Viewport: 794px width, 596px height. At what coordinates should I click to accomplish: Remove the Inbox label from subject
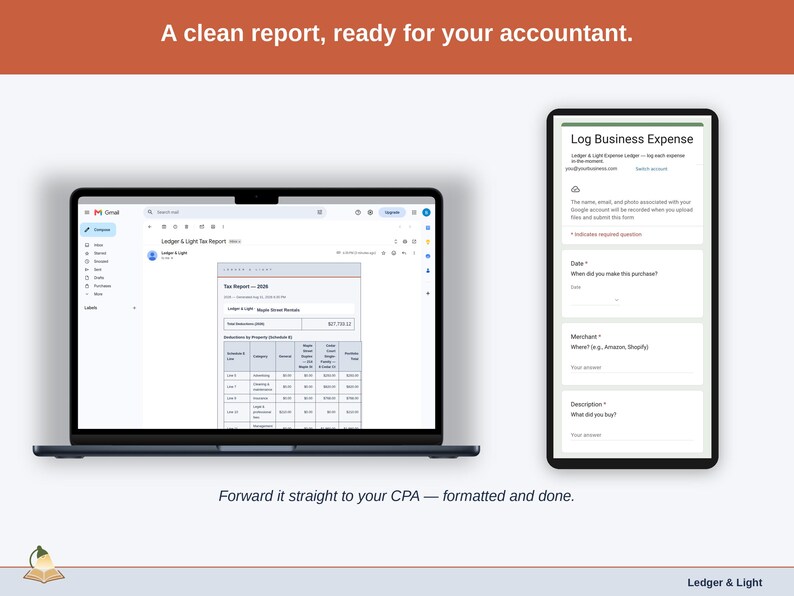[x=239, y=242]
